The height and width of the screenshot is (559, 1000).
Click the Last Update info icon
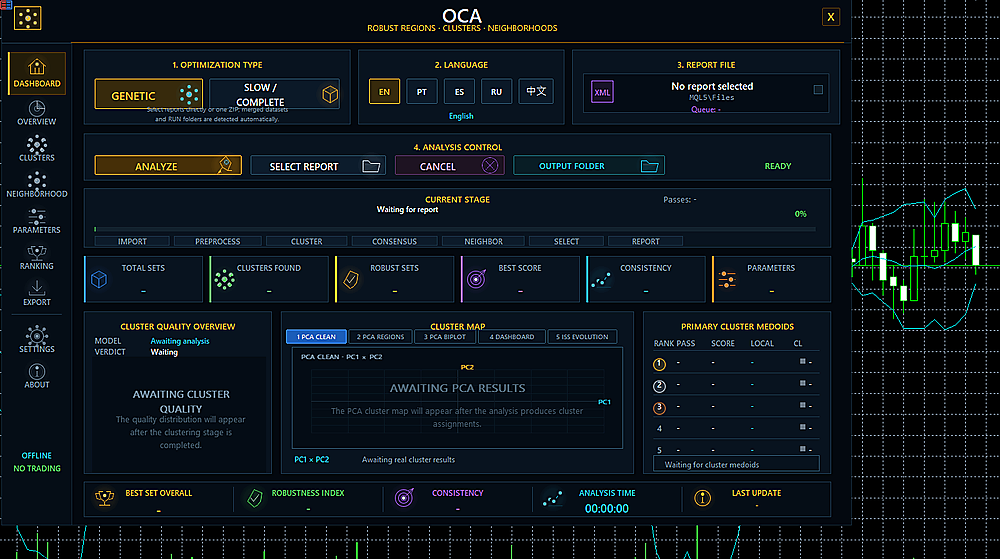[702, 498]
